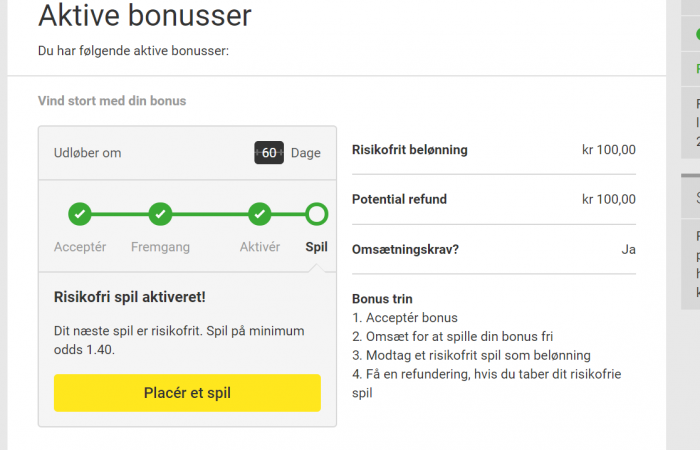700x450 pixels.
Task: Click bonus step 3 Modtag et risikofrit spil
Action: coord(471,355)
